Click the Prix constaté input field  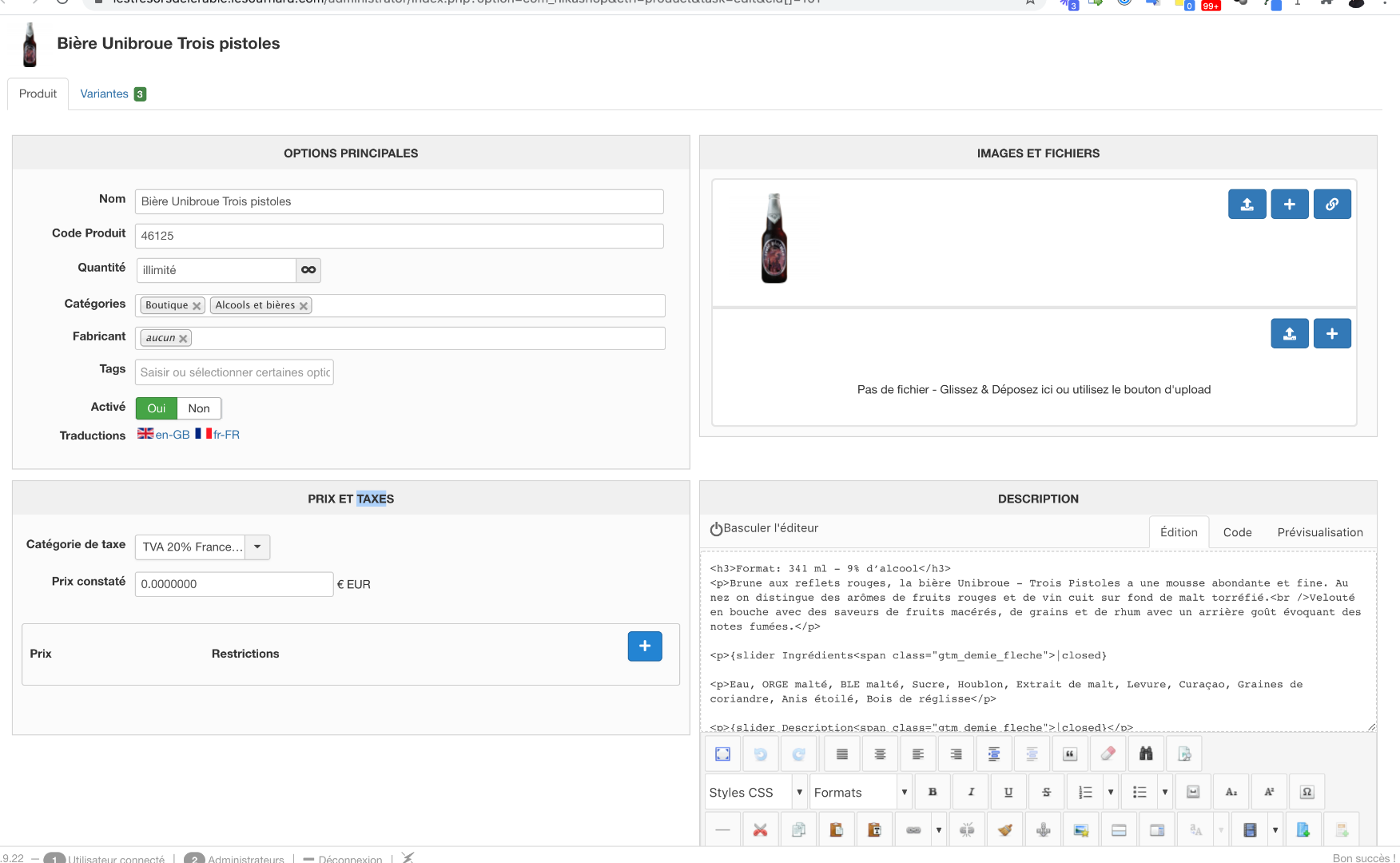coord(234,584)
